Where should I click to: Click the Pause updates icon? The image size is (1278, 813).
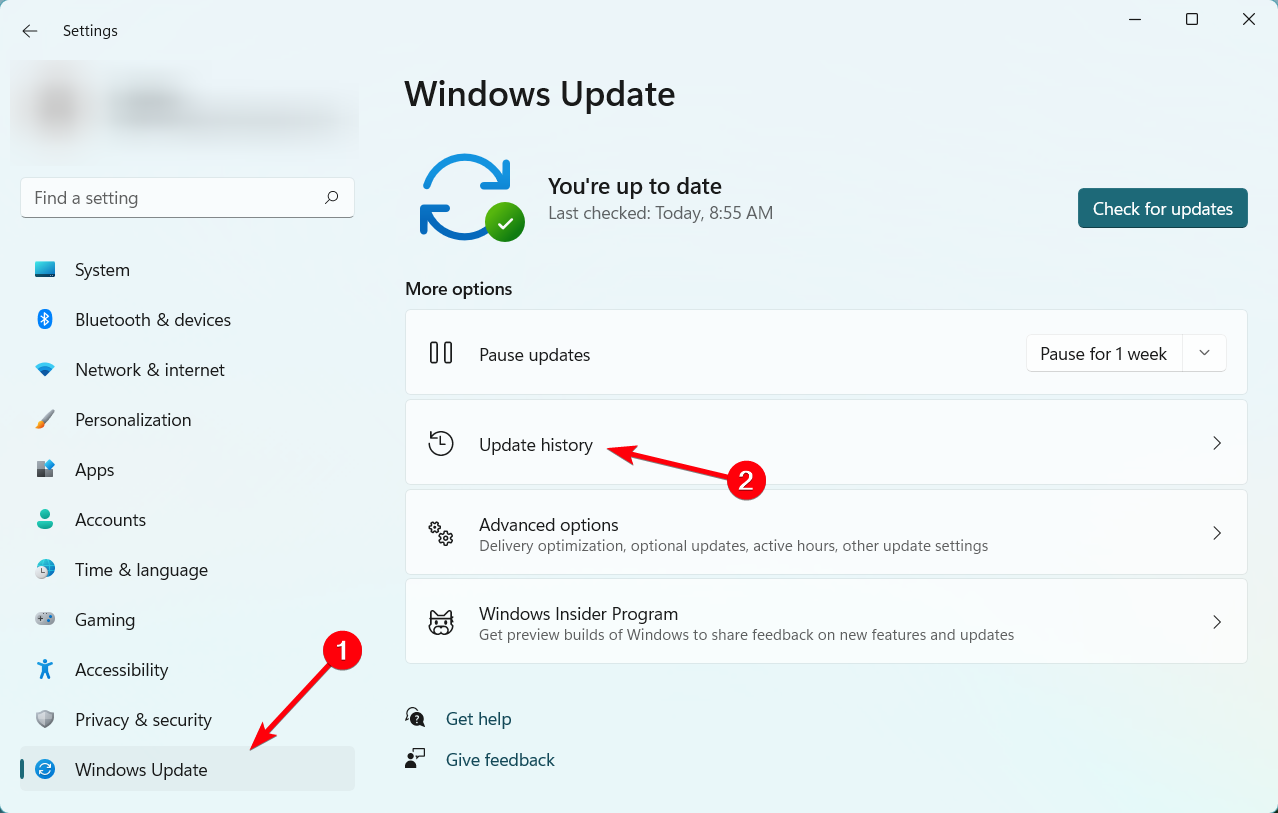click(x=441, y=354)
